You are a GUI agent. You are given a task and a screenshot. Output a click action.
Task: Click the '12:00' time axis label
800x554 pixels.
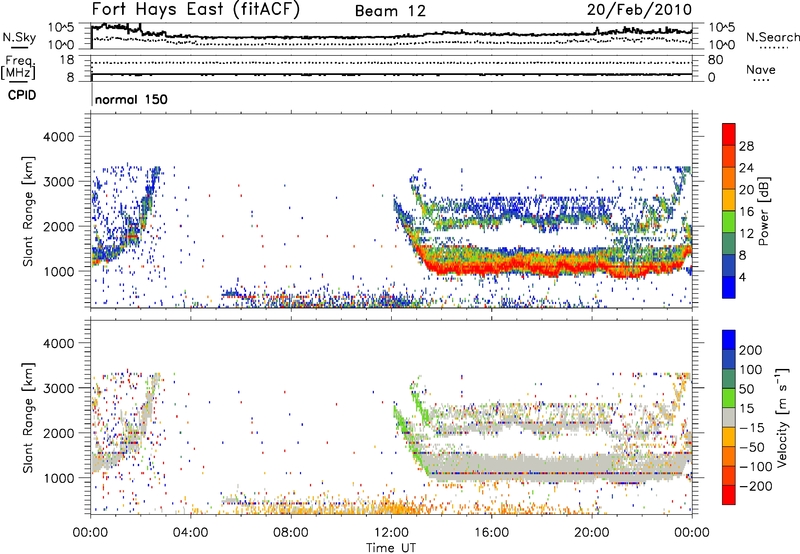point(391,533)
